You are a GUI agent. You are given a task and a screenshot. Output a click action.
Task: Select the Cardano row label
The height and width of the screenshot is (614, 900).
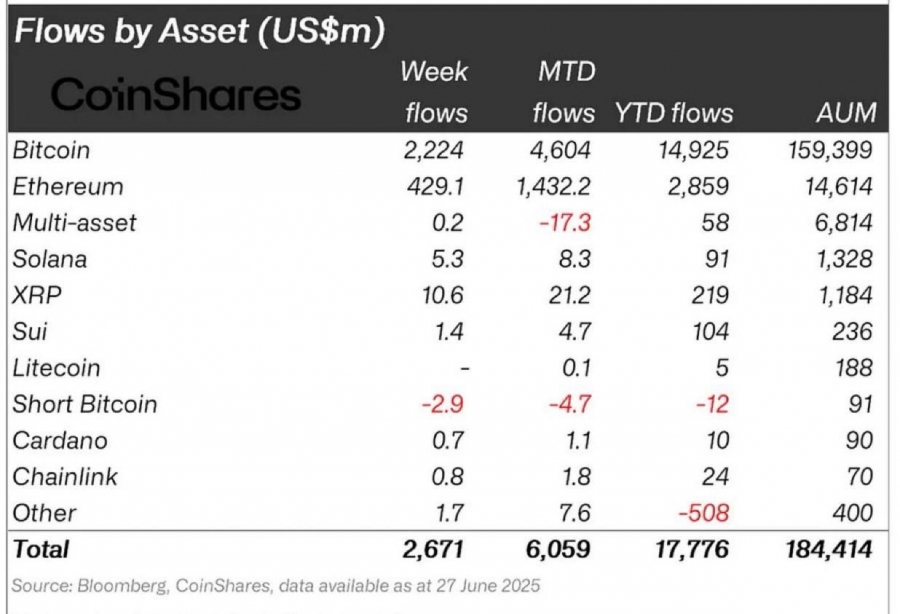(x=60, y=441)
